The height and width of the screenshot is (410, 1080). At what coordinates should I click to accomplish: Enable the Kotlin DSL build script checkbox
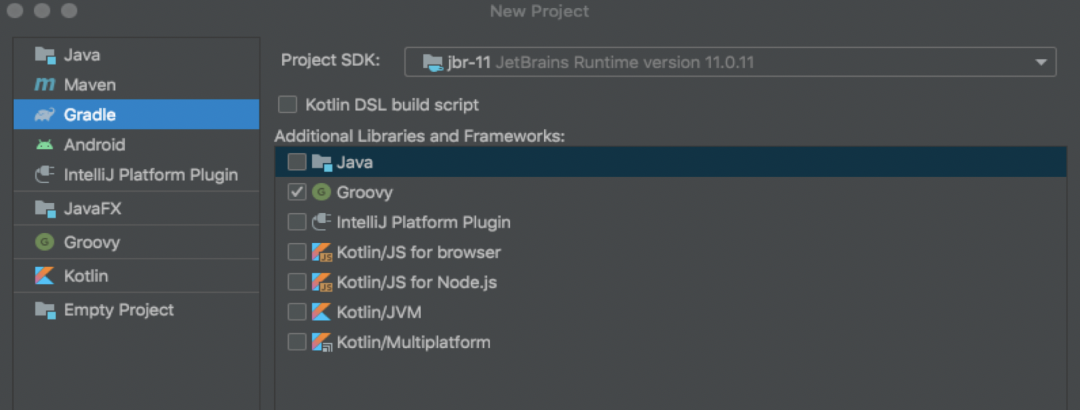click(287, 105)
